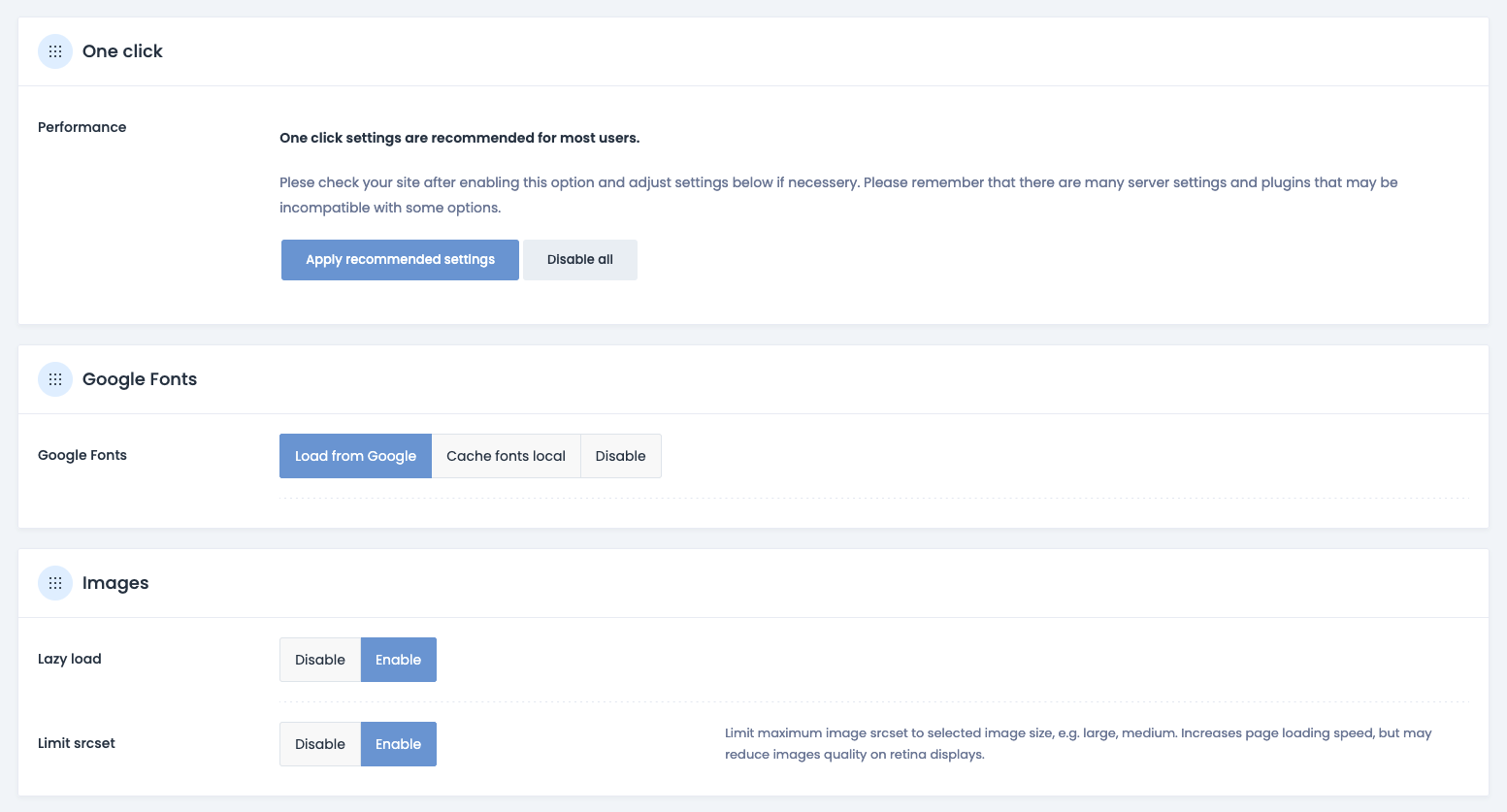This screenshot has width=1507, height=812.
Task: Disable Lazy load for images
Action: point(320,660)
